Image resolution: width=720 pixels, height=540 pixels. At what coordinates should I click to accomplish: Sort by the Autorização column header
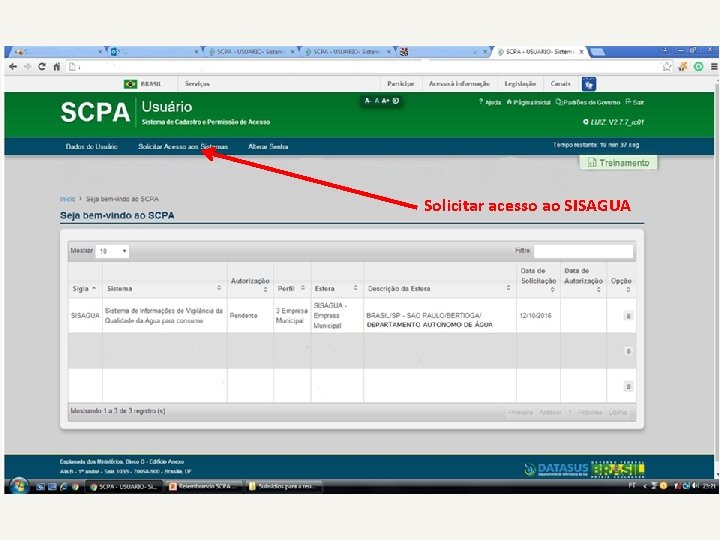250,284
